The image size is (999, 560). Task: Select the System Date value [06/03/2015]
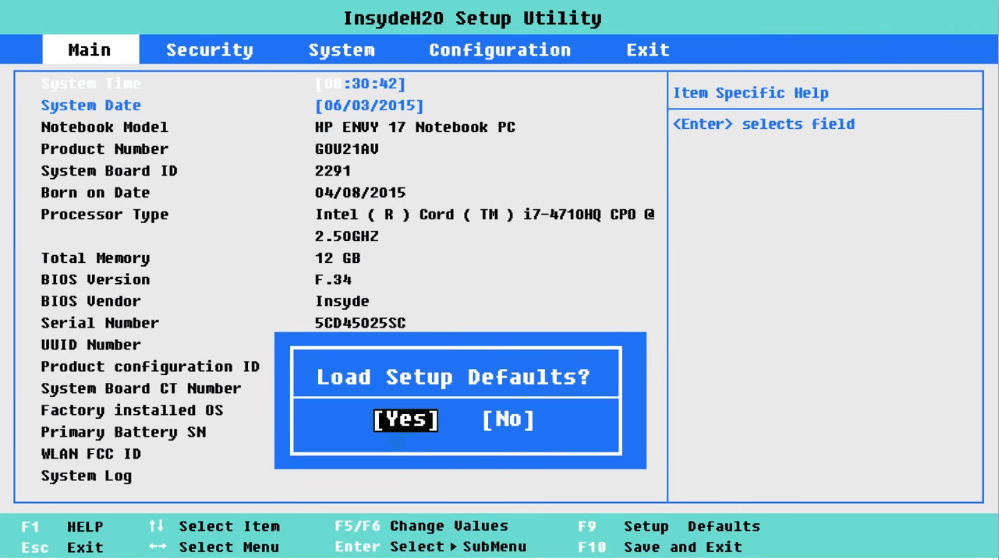[369, 105]
